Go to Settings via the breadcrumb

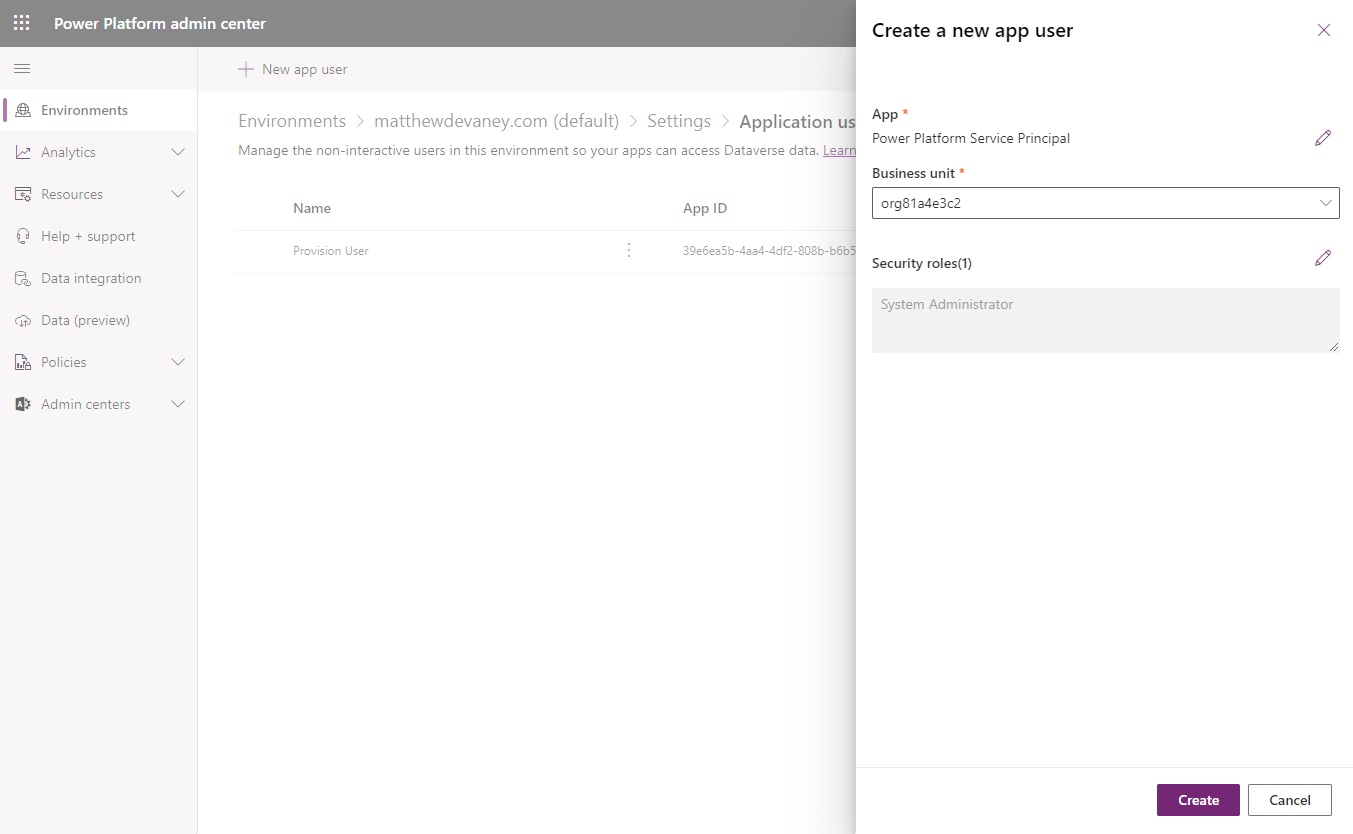[678, 120]
